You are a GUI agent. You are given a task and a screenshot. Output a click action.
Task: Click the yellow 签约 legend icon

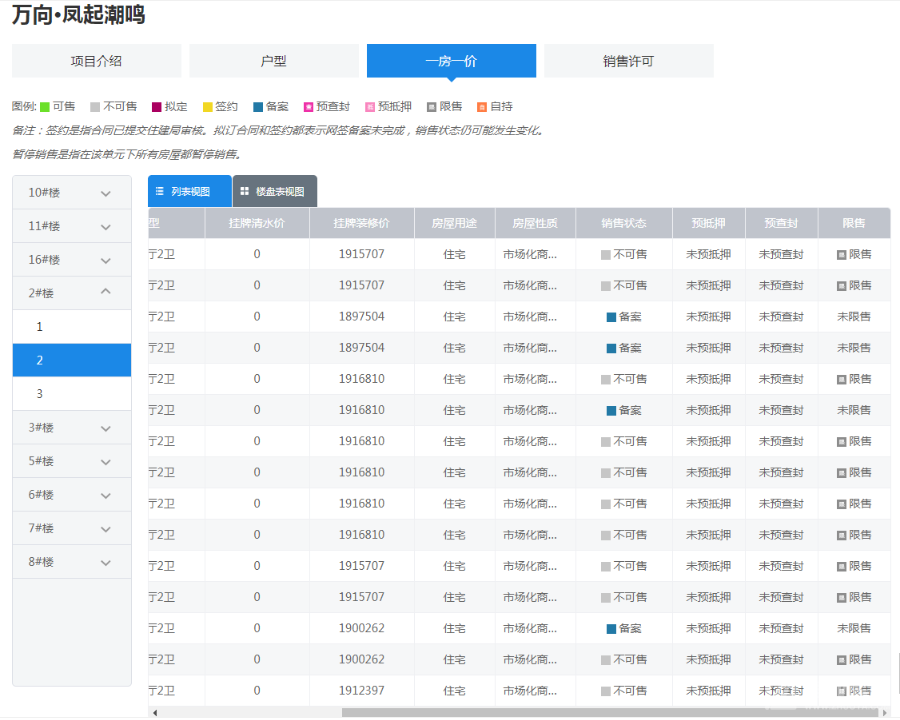coord(208,107)
